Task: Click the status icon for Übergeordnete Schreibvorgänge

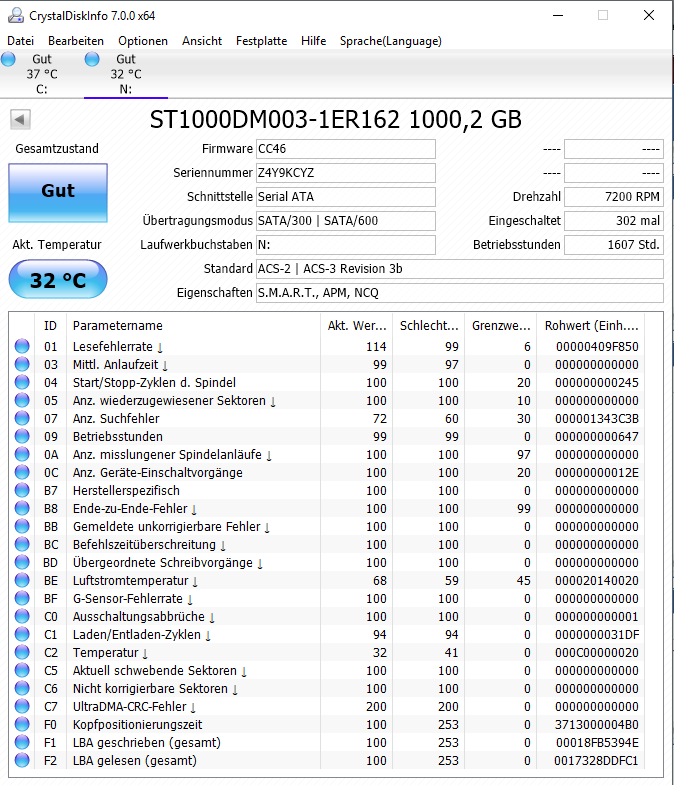Action: (x=22, y=563)
